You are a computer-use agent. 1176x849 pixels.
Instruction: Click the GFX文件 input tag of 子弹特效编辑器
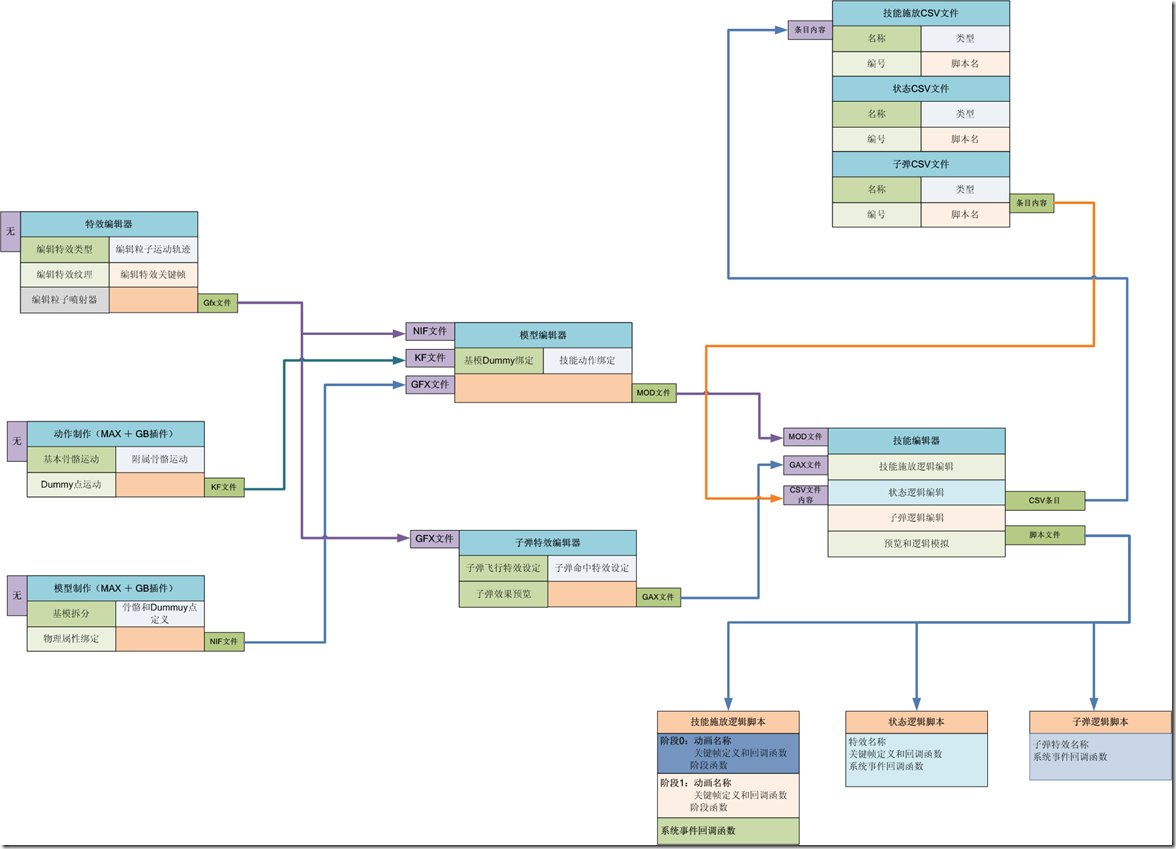(434, 539)
